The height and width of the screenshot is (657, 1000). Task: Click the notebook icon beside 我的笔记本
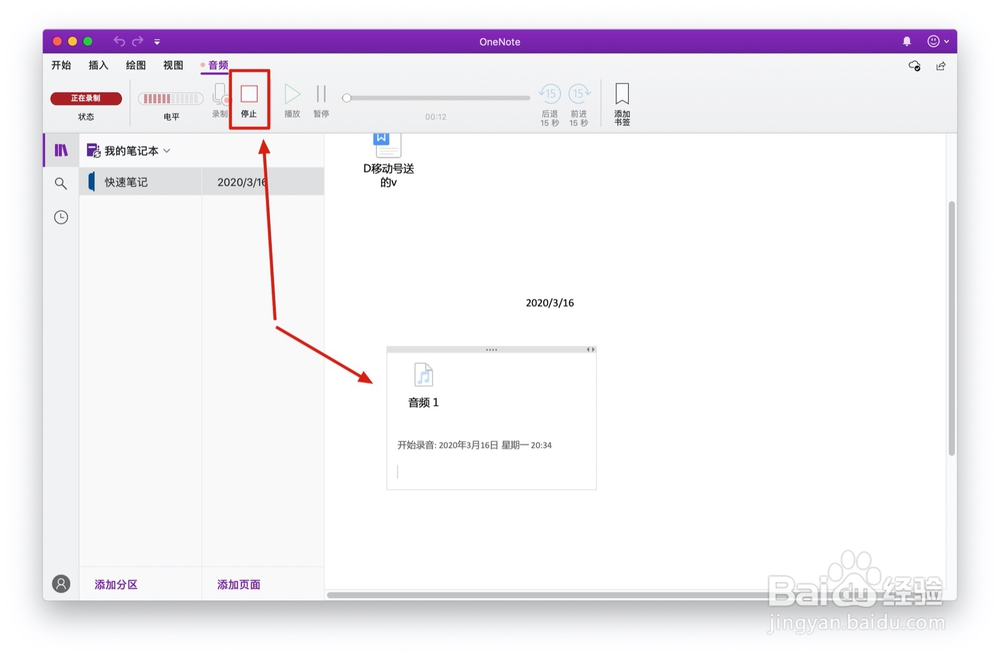pos(94,151)
